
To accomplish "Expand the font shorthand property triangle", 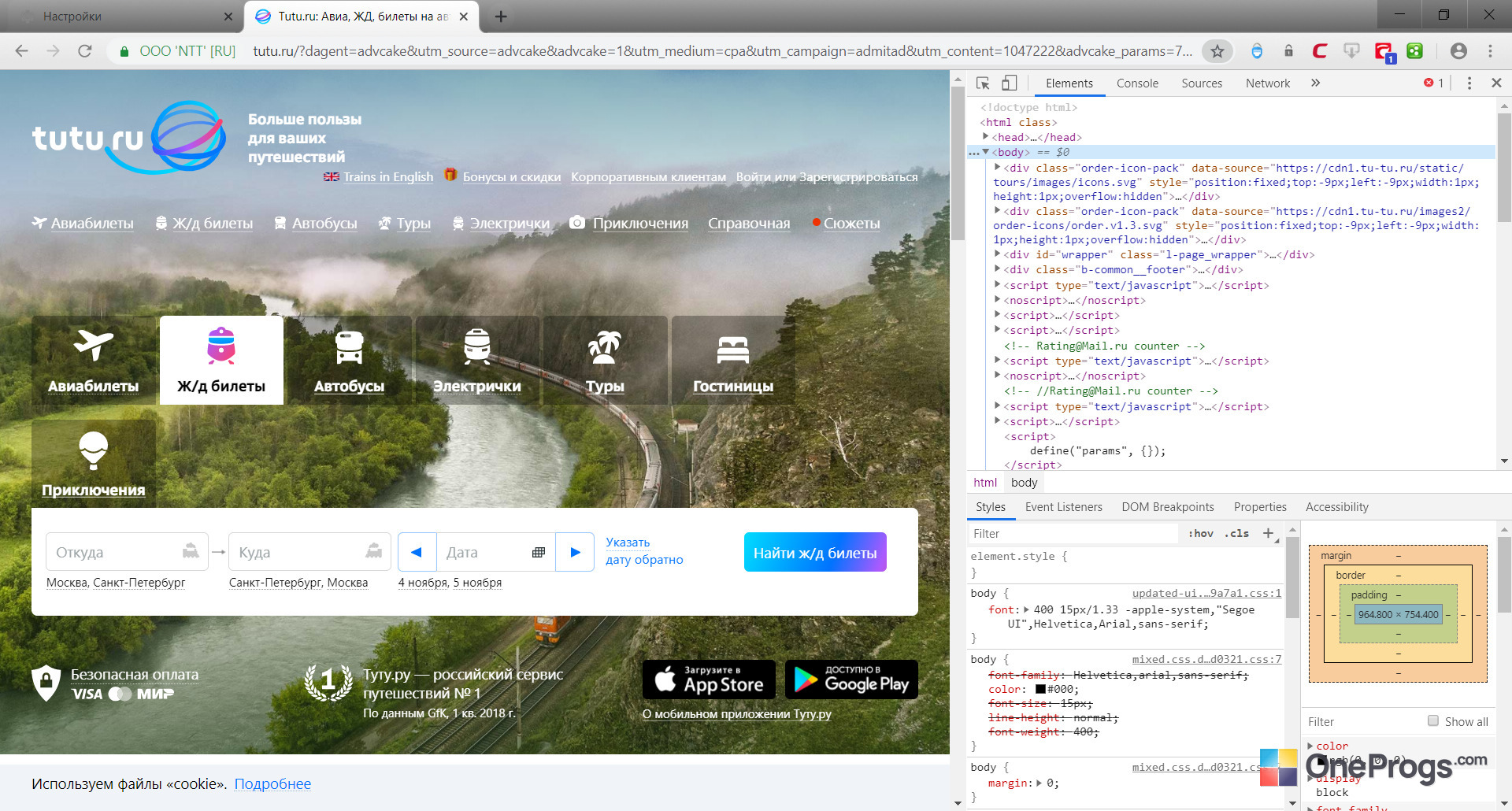I will tap(1026, 609).
